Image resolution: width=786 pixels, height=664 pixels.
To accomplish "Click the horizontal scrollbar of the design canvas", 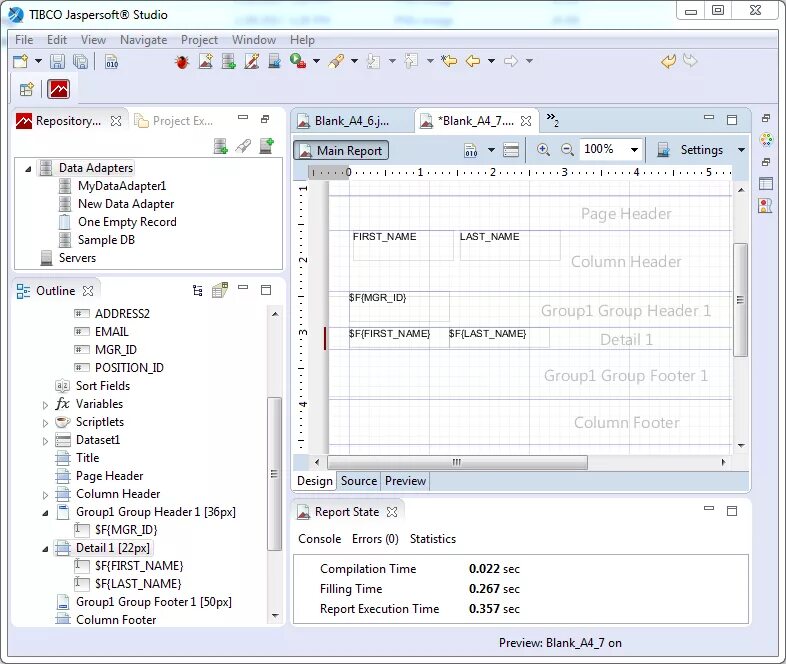I will point(457,462).
